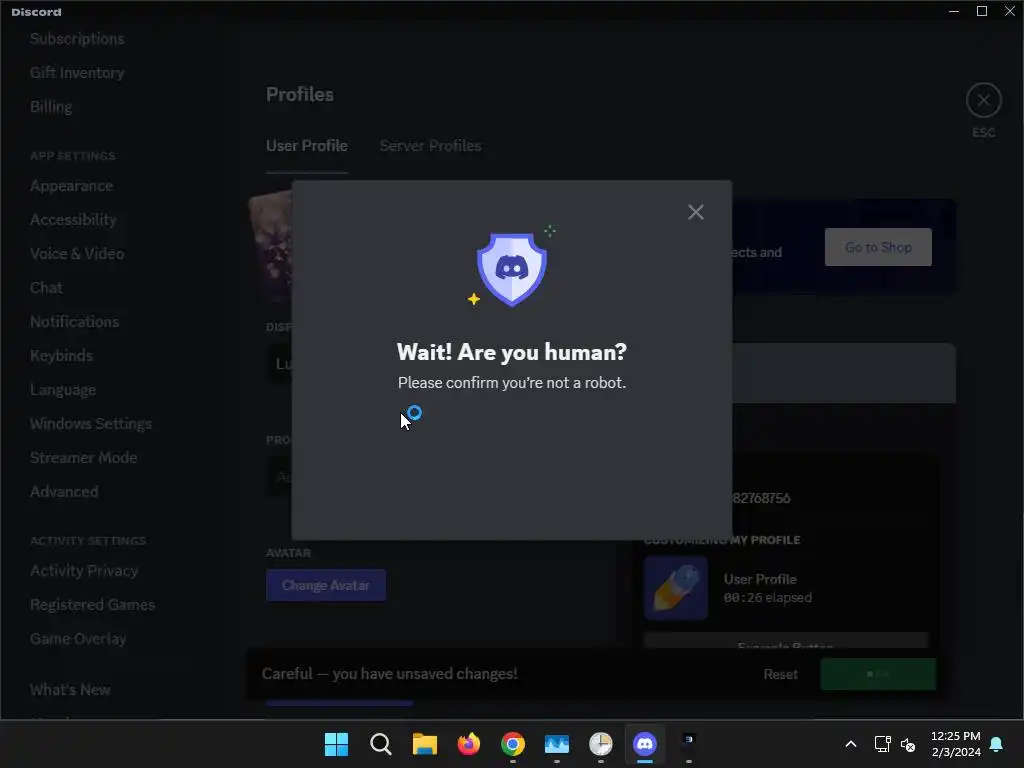Open Accessibility settings
The width and height of the screenshot is (1024, 768).
coord(73,220)
